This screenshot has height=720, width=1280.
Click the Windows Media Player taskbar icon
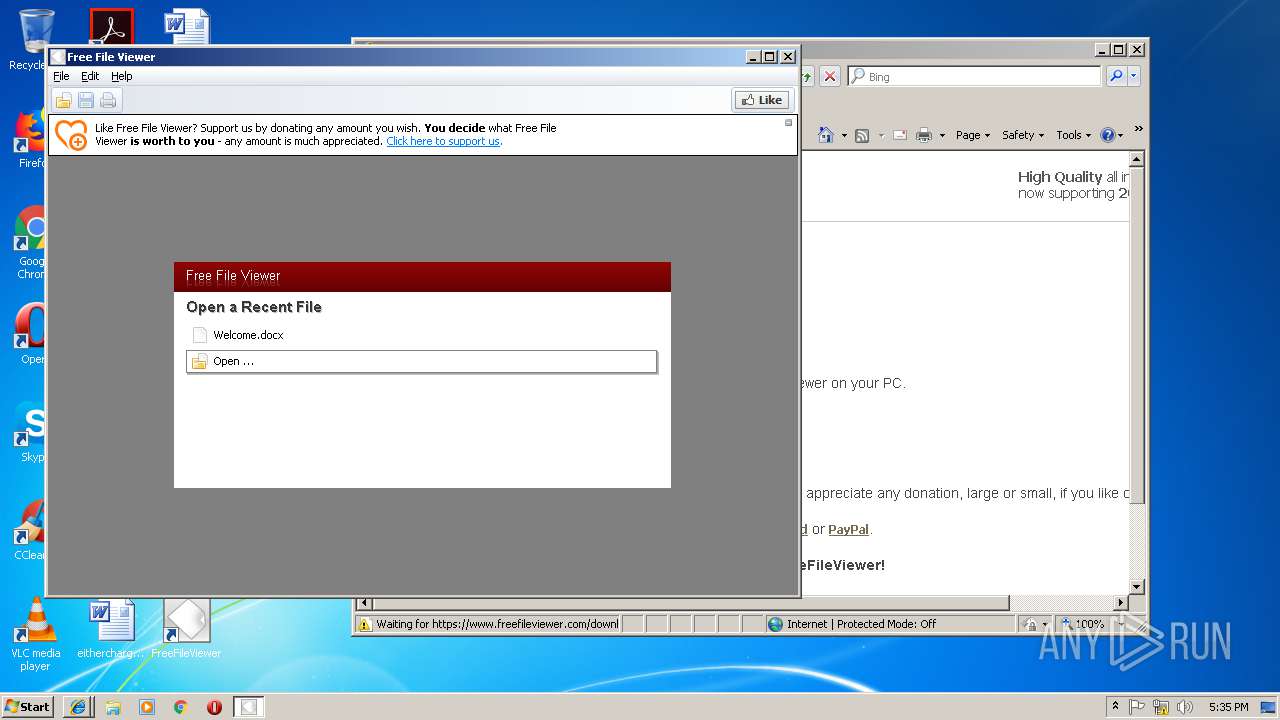(147, 707)
